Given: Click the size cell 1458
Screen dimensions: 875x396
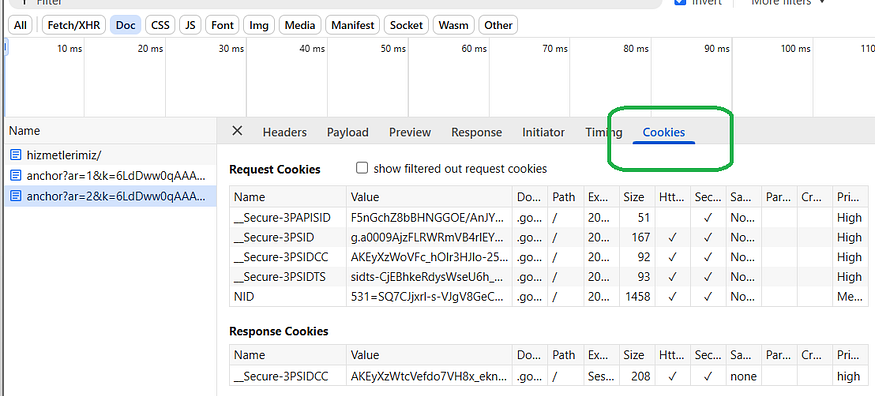Looking at the screenshot, I should click(638, 297).
